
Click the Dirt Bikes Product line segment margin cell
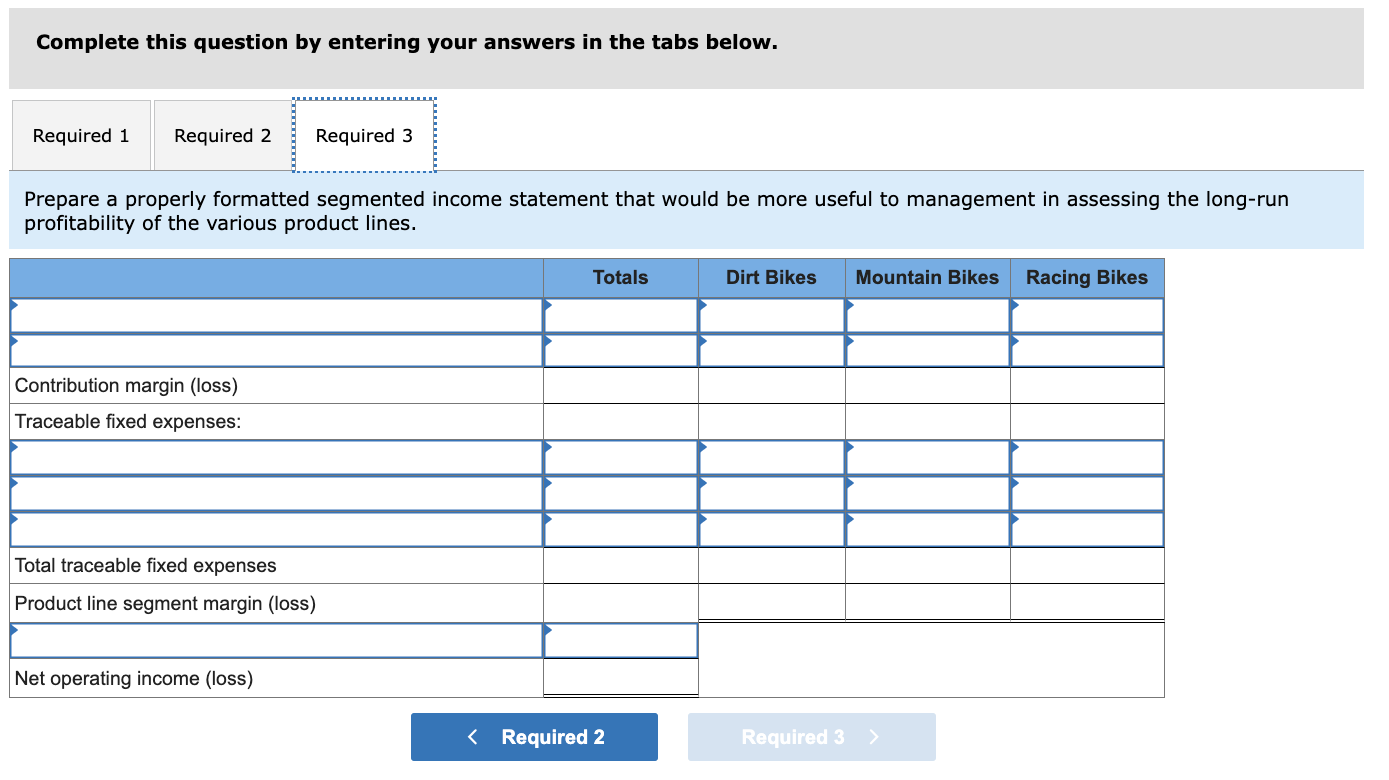pyautogui.click(x=771, y=602)
